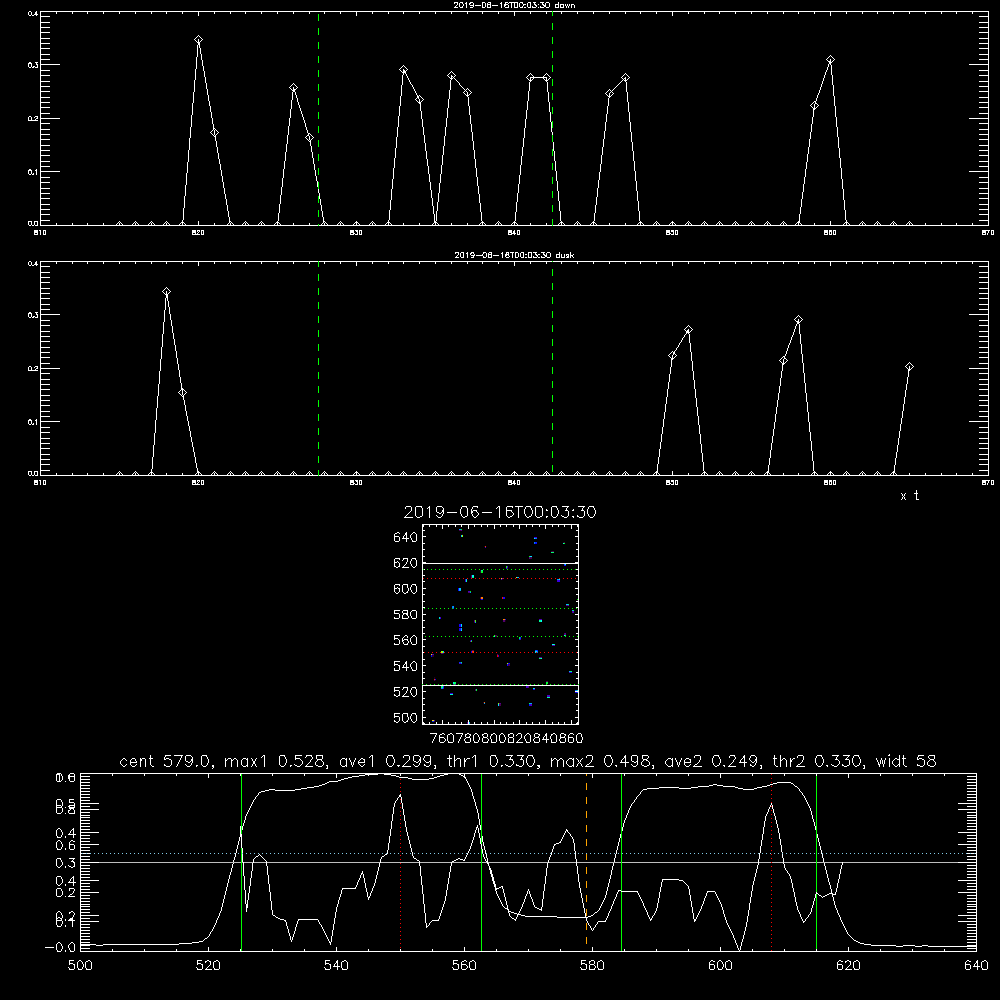This screenshot has height=1000, width=1000.
Task: Click the green vertical line at 615 in bottom plot
Action: point(816,862)
